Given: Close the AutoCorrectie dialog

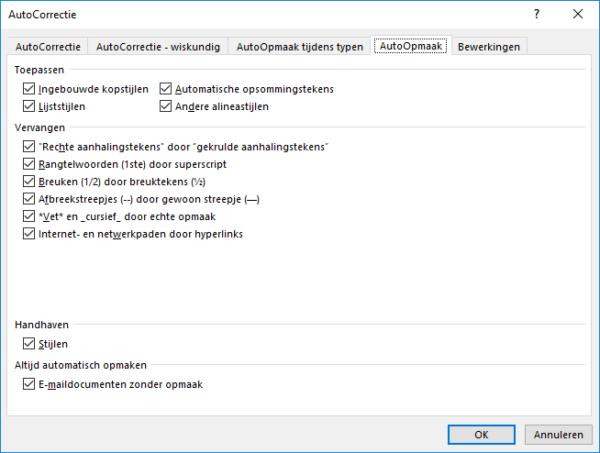Looking at the screenshot, I should [x=578, y=14].
